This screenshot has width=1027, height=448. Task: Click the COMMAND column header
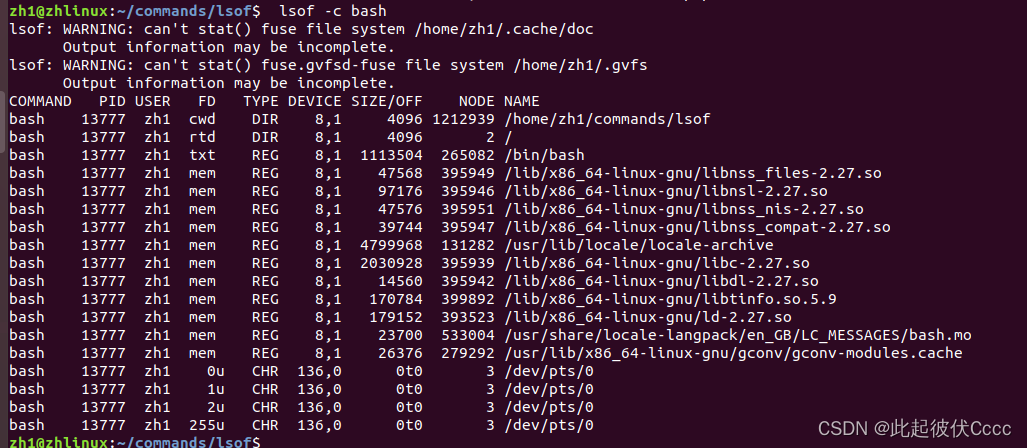click(x=40, y=101)
